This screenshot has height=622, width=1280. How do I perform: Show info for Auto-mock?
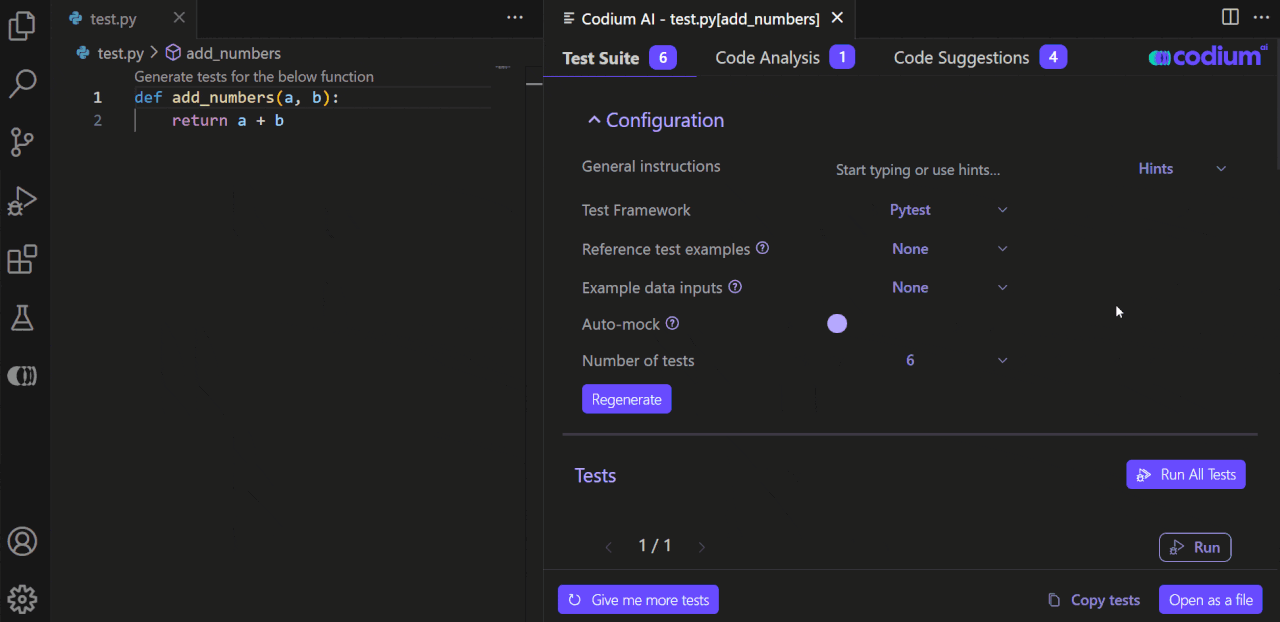(x=672, y=324)
